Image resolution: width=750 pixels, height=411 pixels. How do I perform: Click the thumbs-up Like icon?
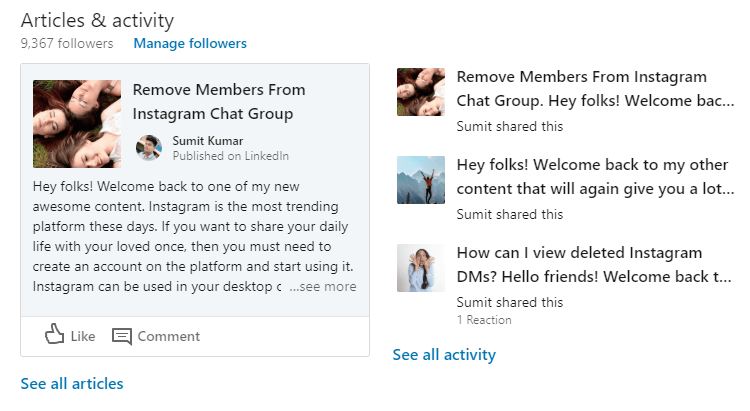point(55,334)
